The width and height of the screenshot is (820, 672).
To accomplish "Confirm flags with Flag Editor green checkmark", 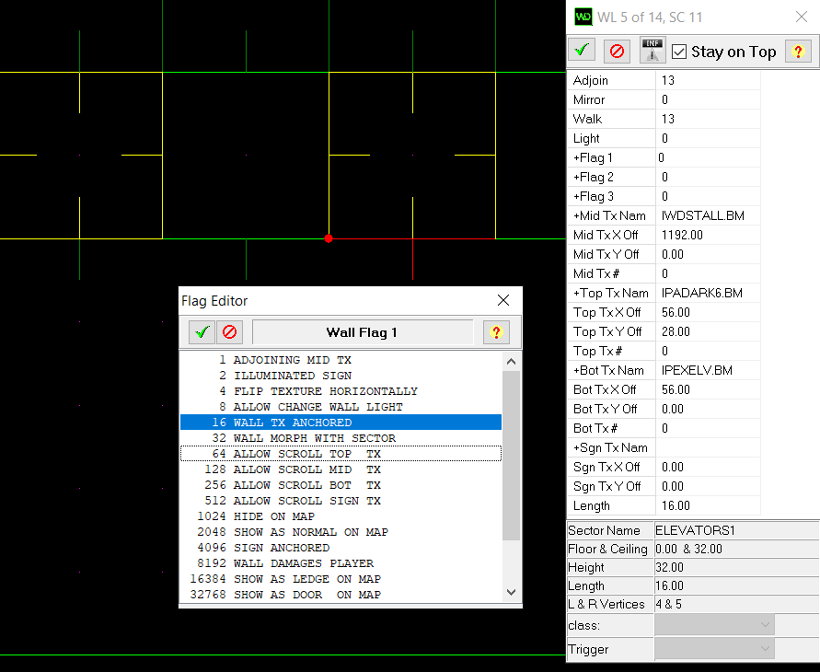I will click(x=201, y=332).
